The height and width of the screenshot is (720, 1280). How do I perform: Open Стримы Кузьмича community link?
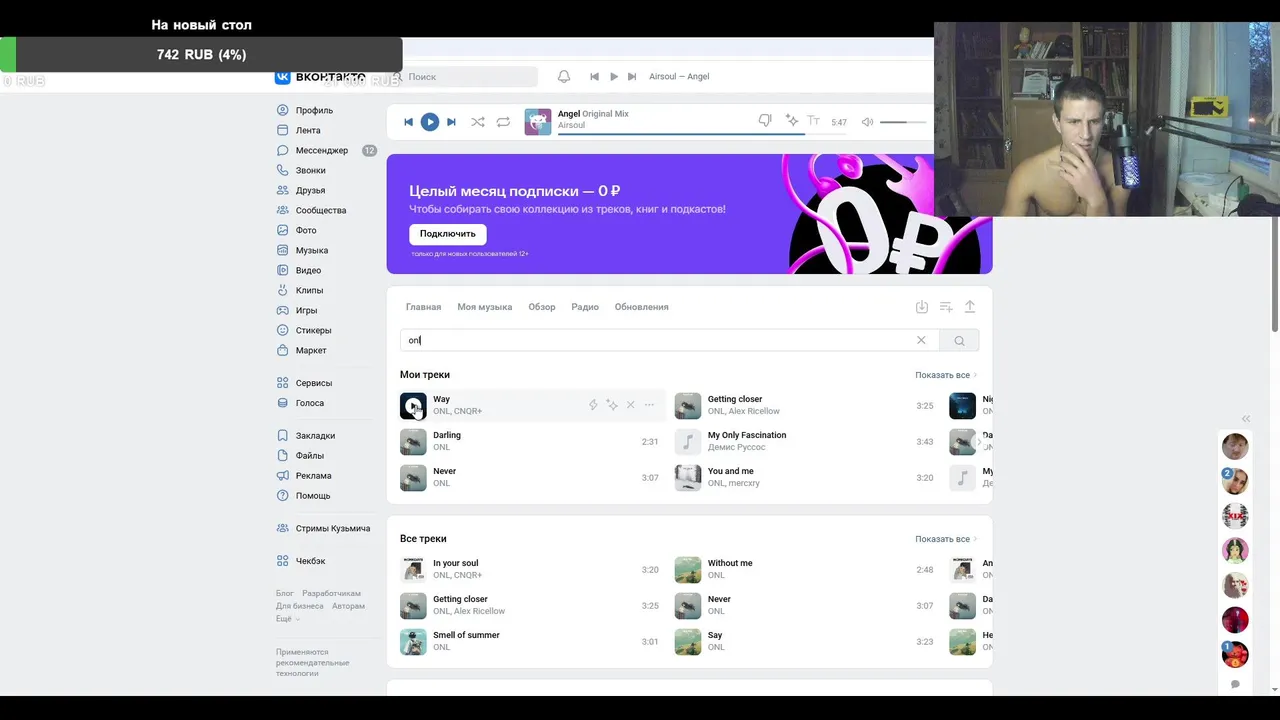point(333,528)
